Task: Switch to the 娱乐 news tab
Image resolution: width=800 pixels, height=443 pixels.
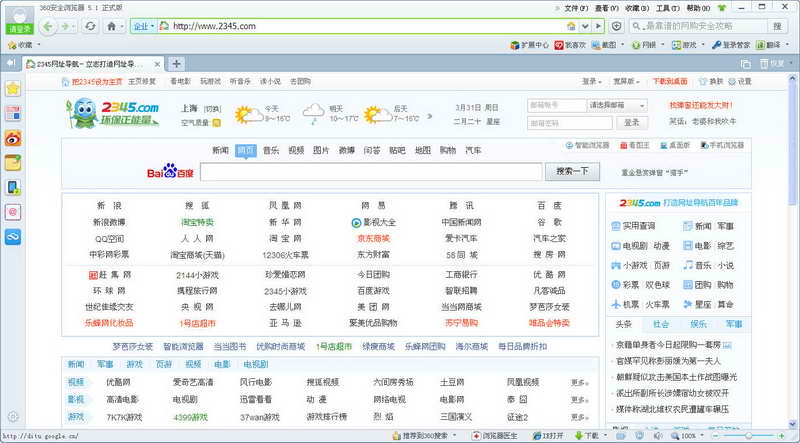Action: (698, 324)
